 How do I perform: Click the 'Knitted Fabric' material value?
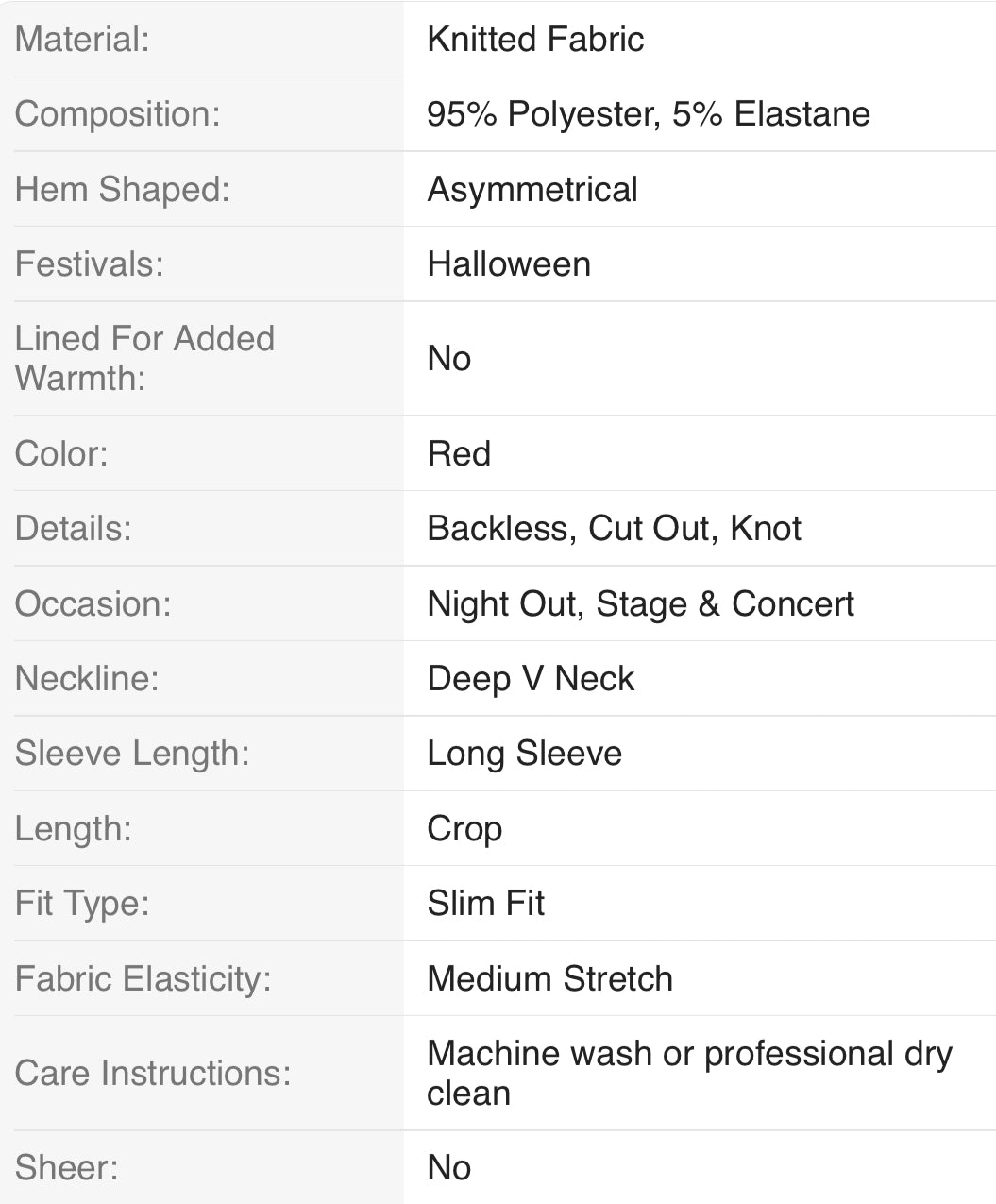click(535, 40)
